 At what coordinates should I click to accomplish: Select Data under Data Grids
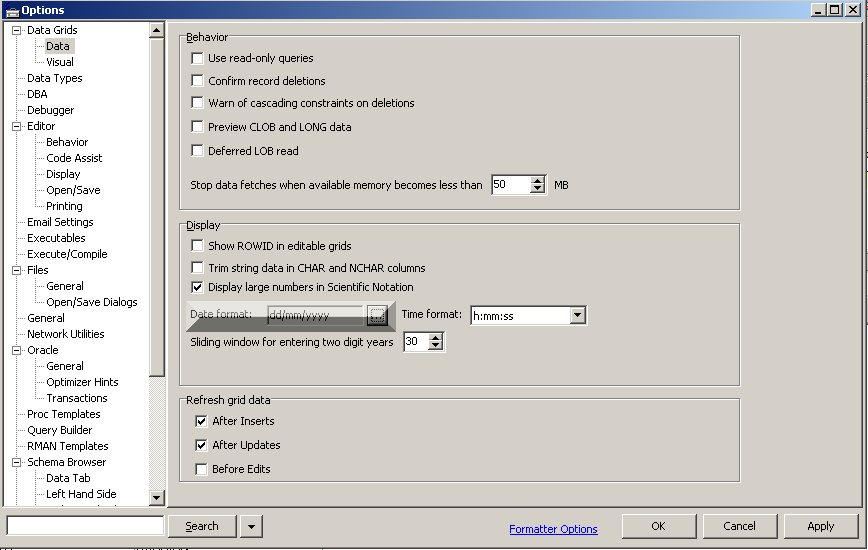coord(58,46)
